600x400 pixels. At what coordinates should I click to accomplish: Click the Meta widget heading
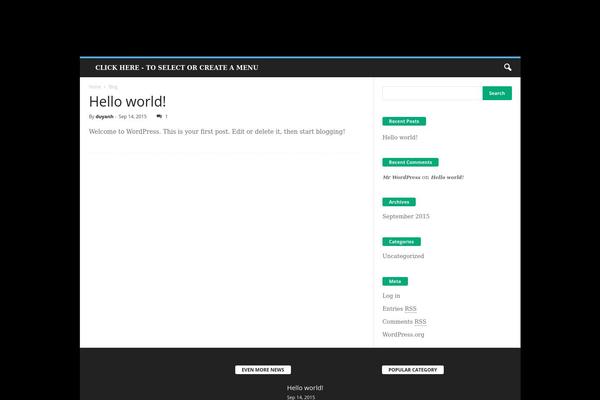(395, 281)
